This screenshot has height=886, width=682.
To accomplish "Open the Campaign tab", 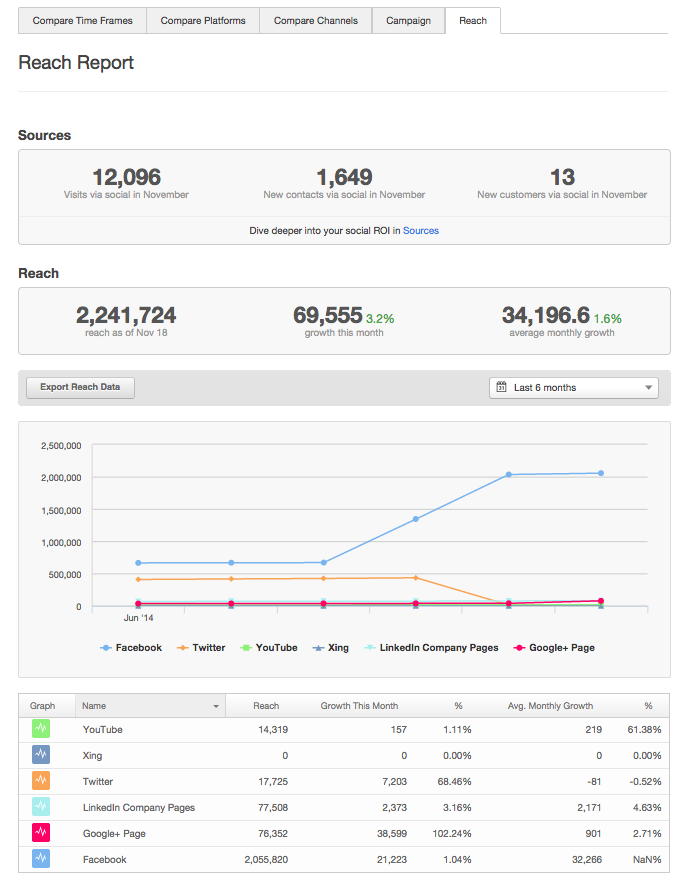I will click(409, 20).
